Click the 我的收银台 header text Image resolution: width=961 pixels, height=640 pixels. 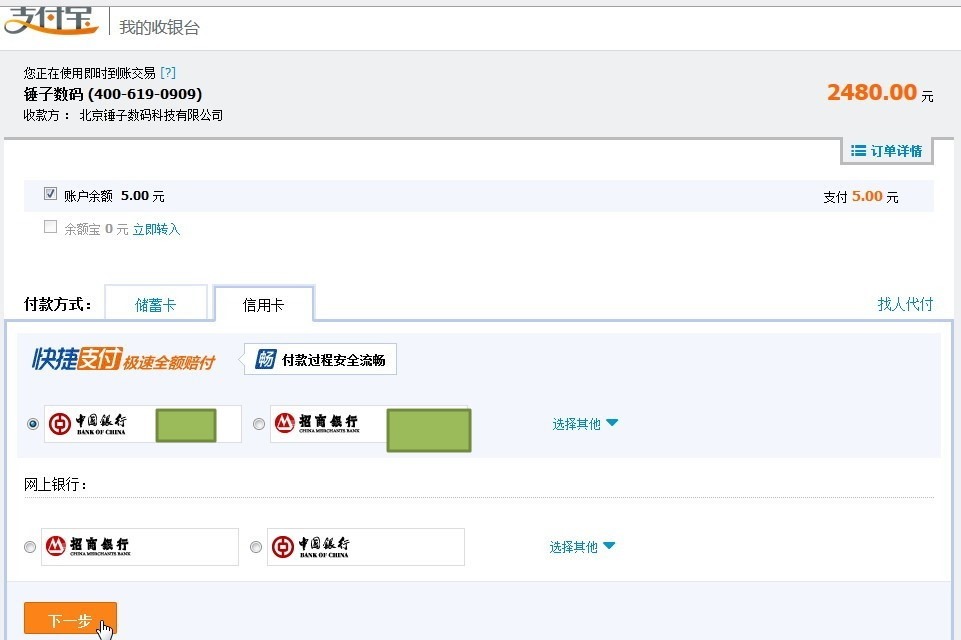159,27
